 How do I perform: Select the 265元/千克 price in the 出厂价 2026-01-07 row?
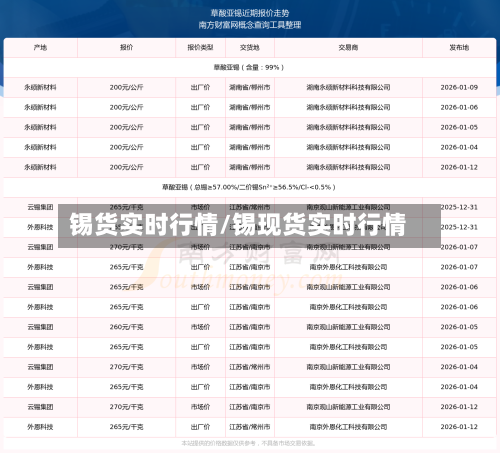coord(126,267)
